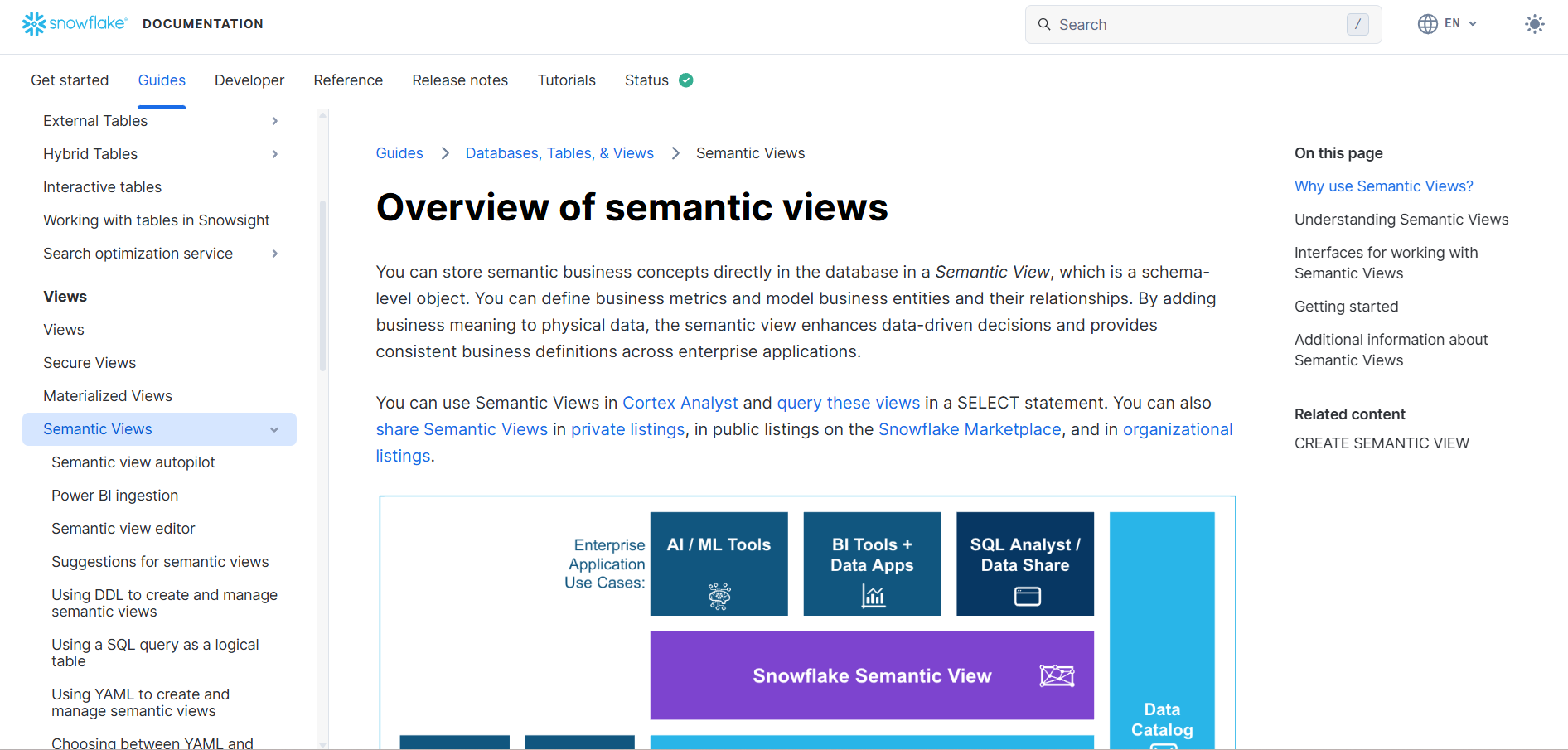The image size is (1568, 750).
Task: Click the Snowflake logo
Action: (x=75, y=24)
